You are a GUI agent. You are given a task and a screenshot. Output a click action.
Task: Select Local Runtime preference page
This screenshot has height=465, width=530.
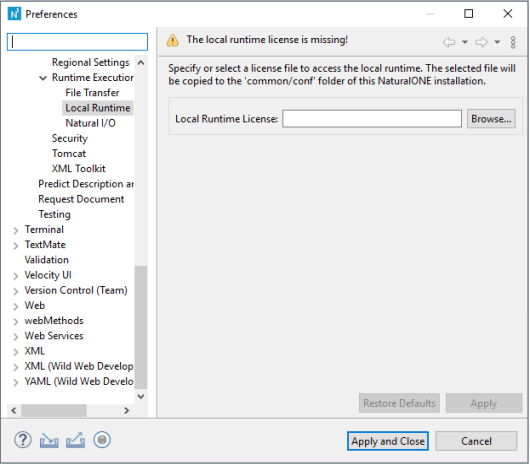click(x=98, y=108)
